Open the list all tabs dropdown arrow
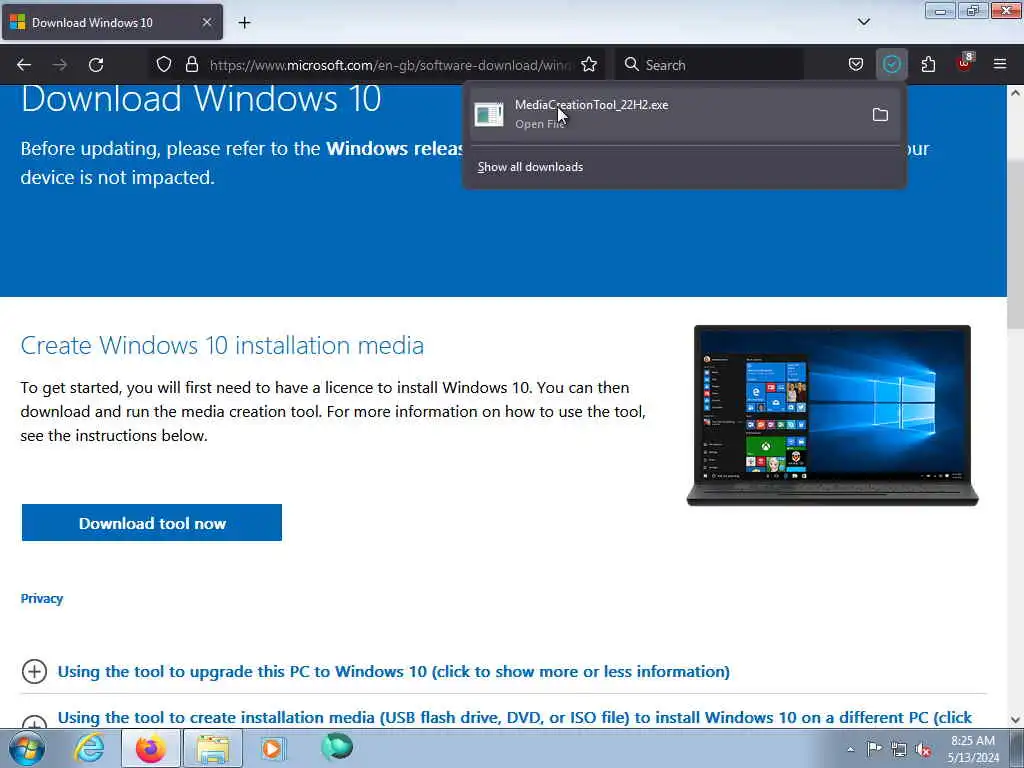 coord(864,22)
